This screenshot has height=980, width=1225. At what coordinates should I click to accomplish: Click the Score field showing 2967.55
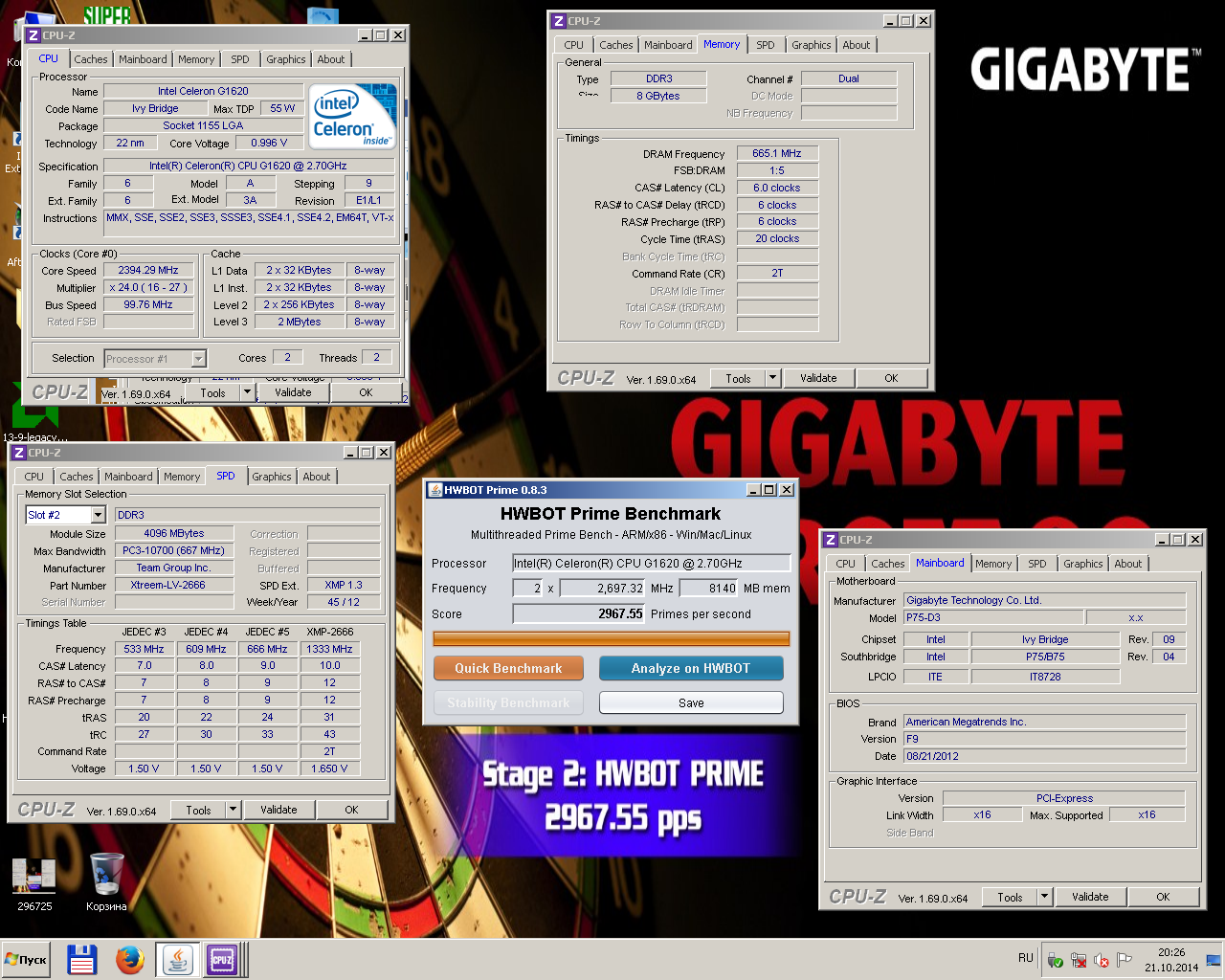point(579,613)
